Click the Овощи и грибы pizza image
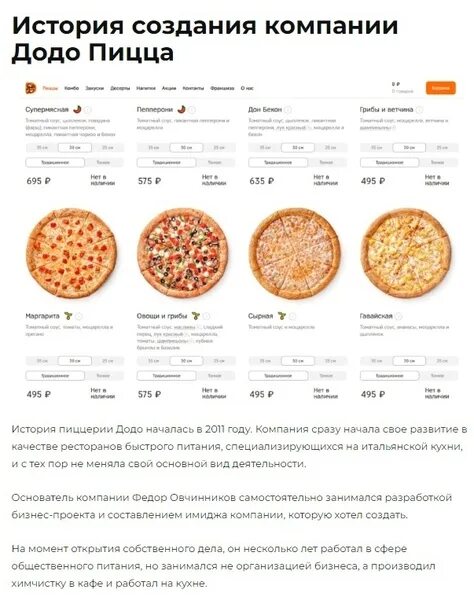The image size is (474, 604). tap(183, 253)
